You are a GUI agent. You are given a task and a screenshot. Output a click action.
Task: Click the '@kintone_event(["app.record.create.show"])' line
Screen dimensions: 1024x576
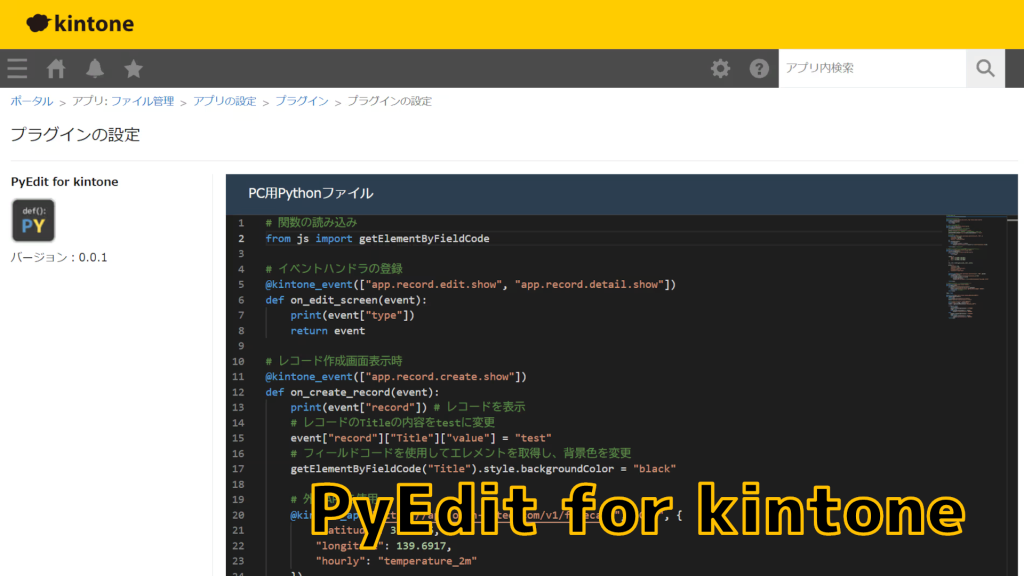point(396,376)
